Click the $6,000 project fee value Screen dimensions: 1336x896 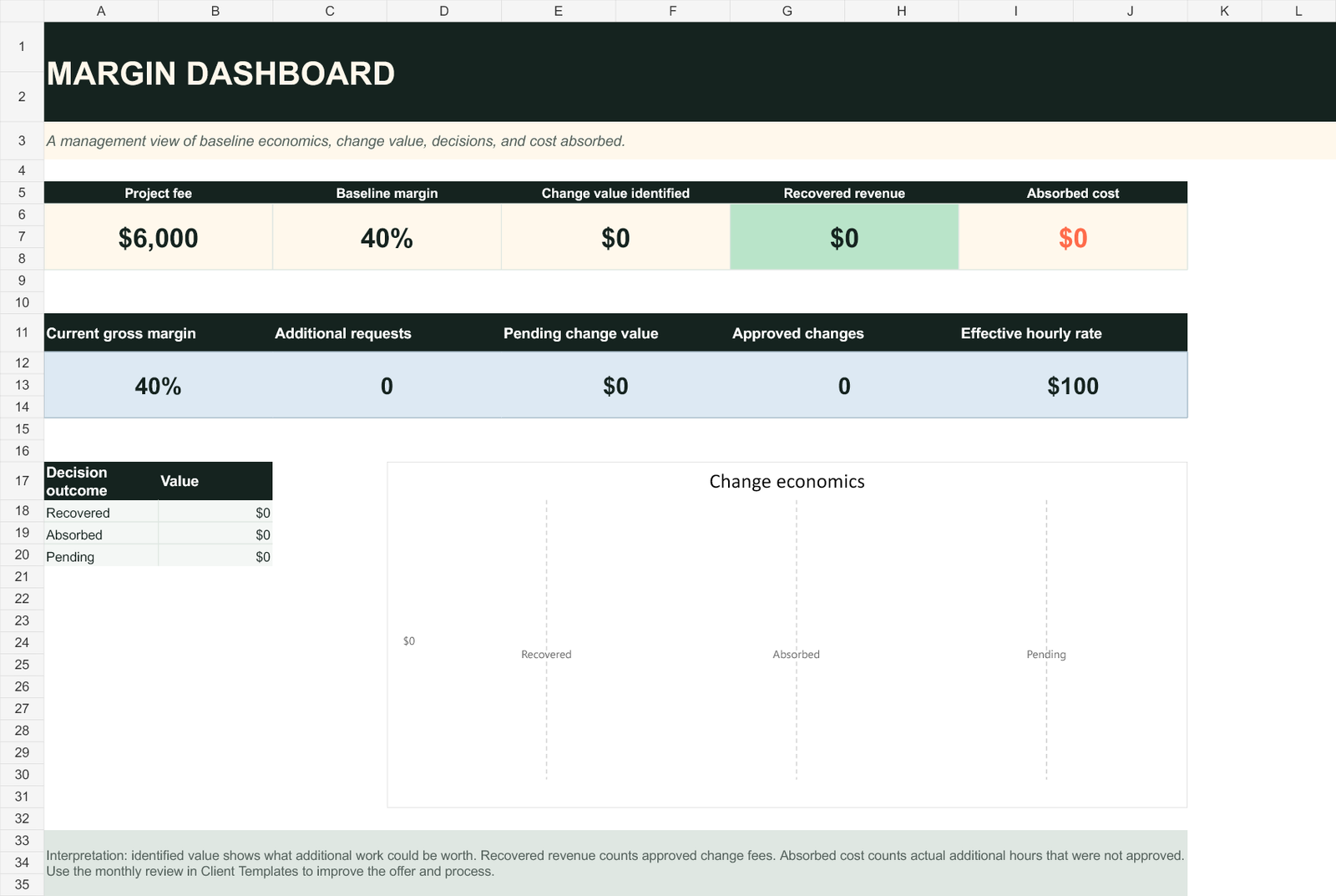pos(158,238)
